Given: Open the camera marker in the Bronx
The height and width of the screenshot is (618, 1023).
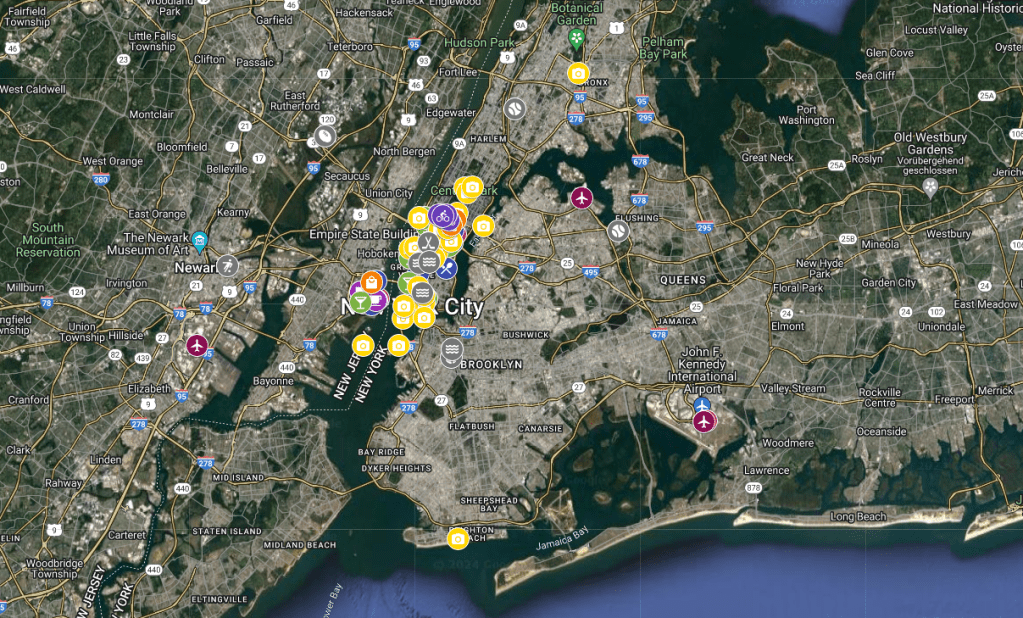Looking at the screenshot, I should coord(578,73).
